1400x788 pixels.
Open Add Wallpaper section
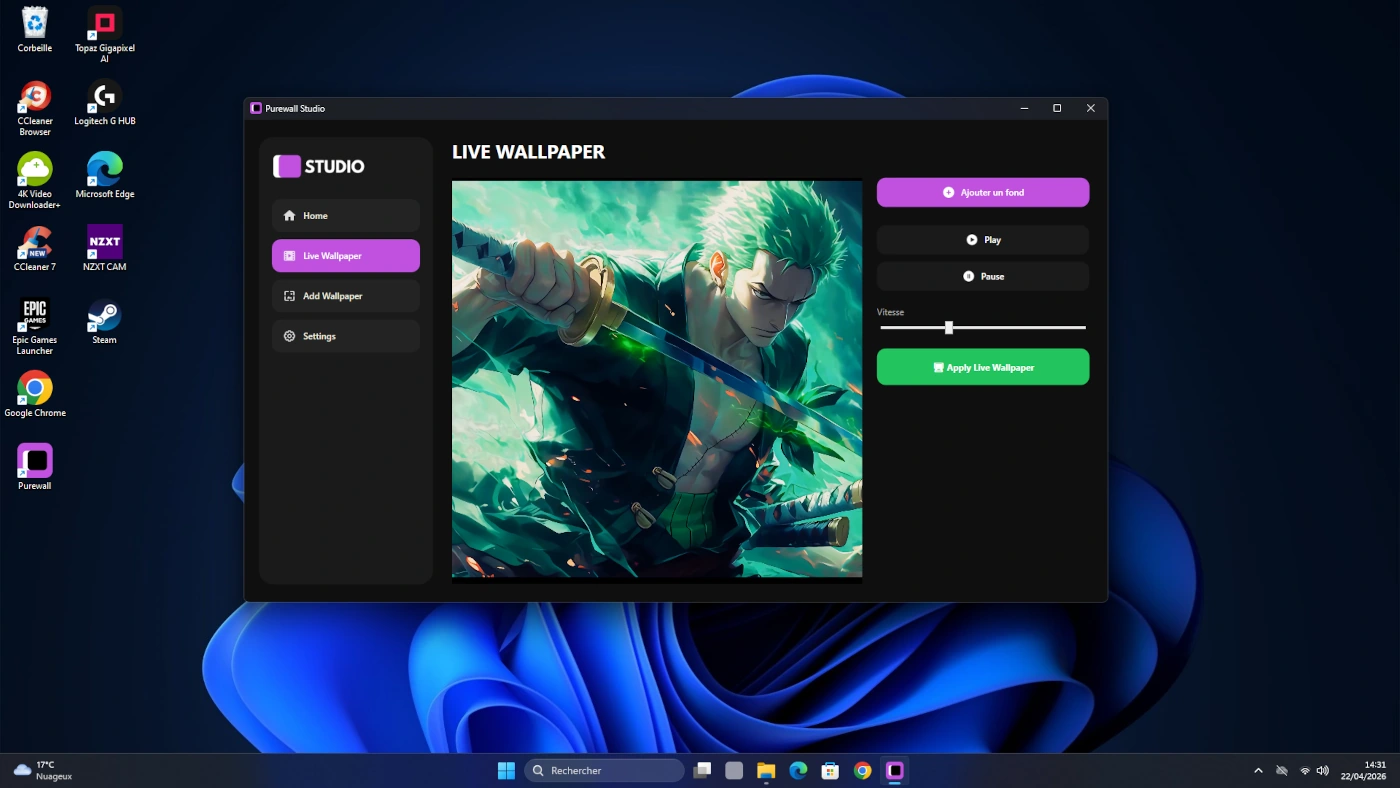tap(345, 296)
